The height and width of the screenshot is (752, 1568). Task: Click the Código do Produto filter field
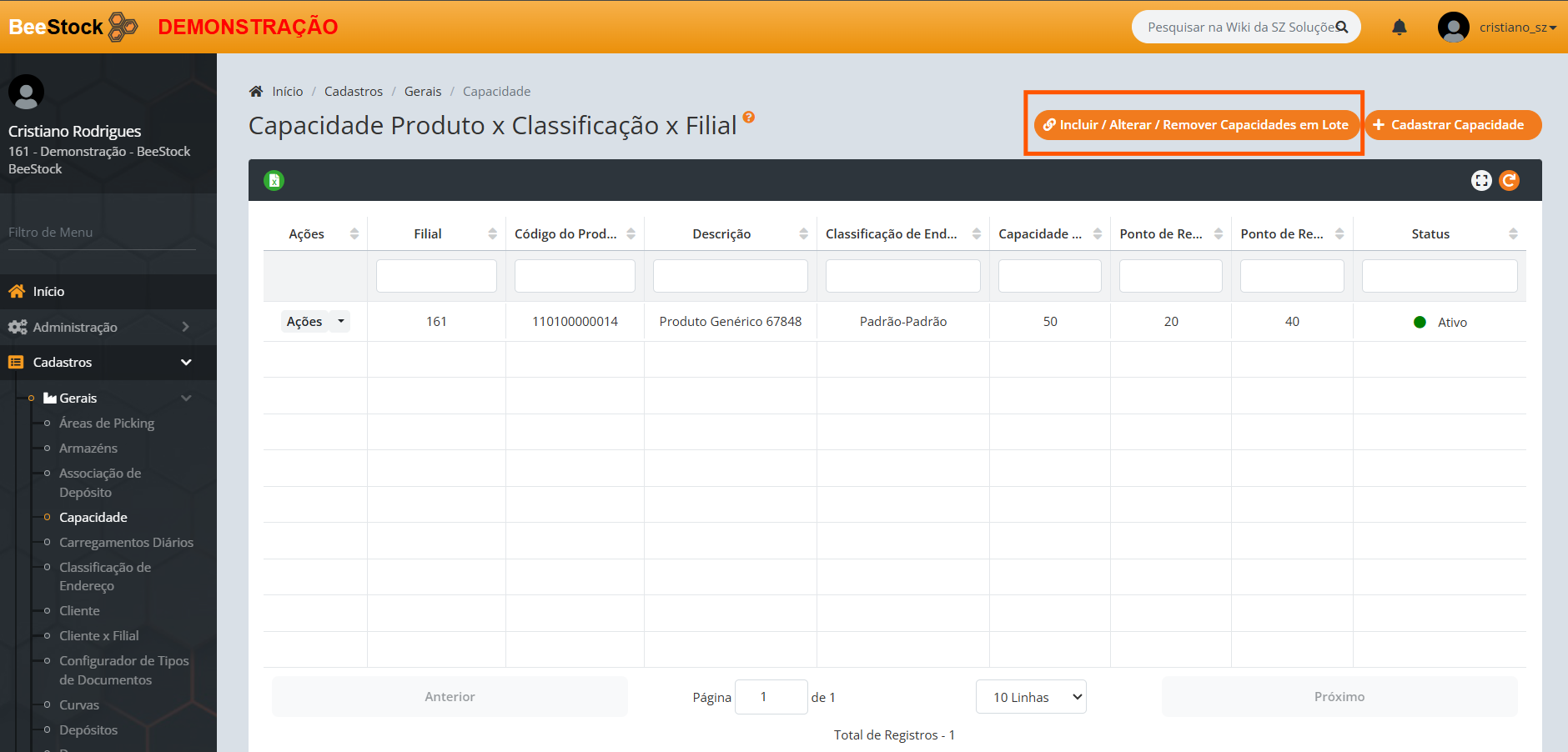(x=575, y=276)
